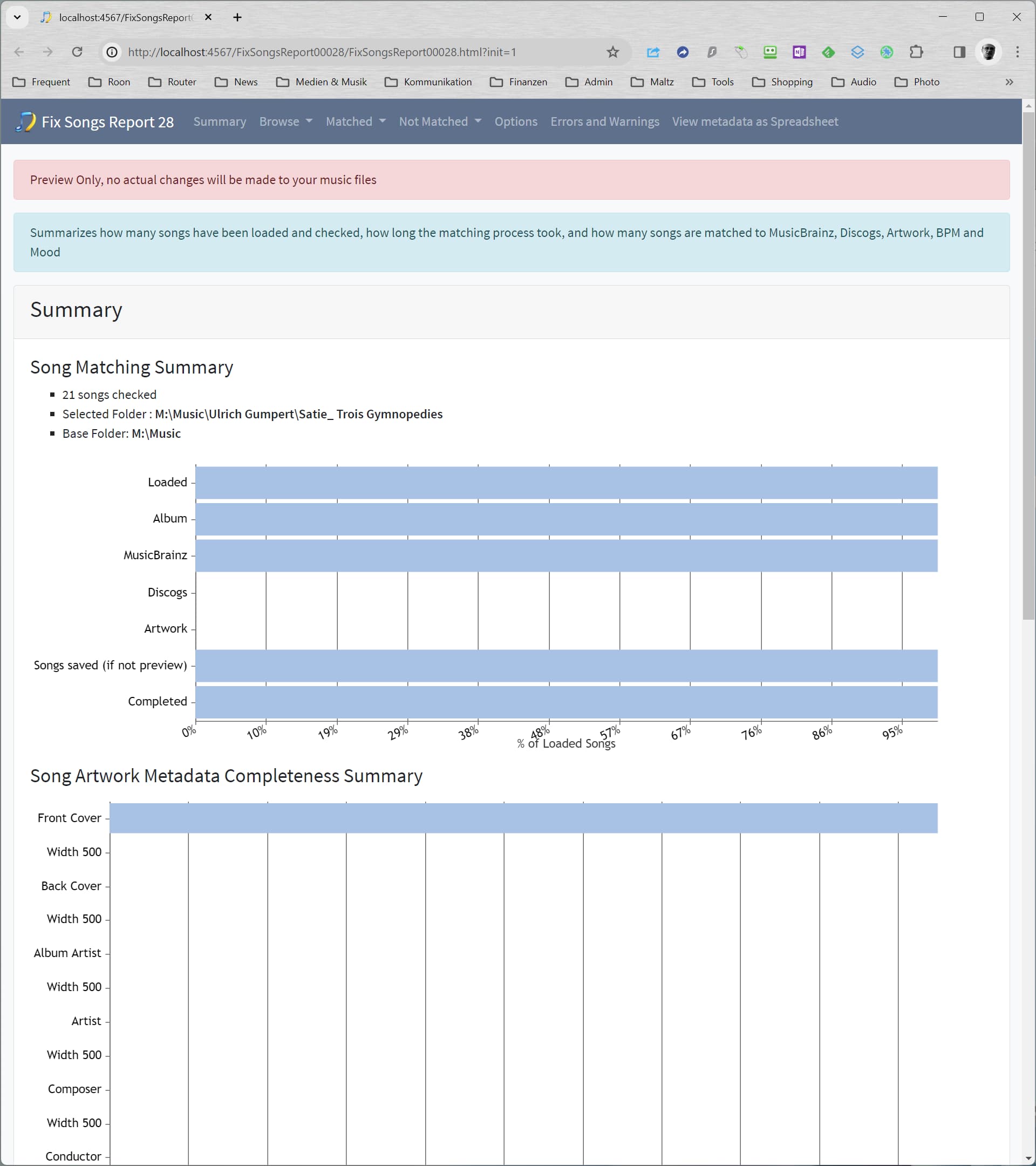The image size is (1036, 1166).
Task: Click the Fix Songs Report 28 logo
Action: [94, 121]
